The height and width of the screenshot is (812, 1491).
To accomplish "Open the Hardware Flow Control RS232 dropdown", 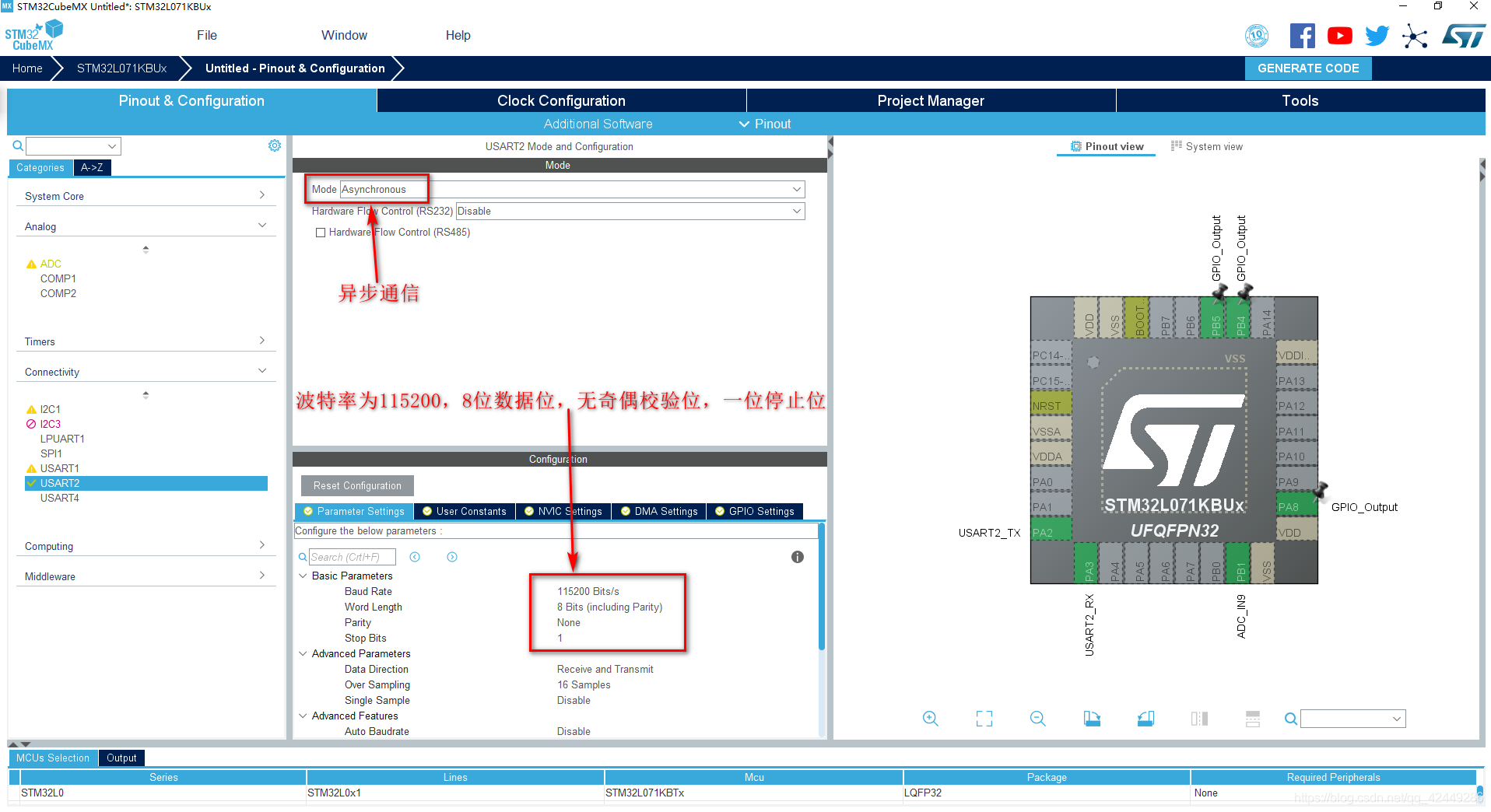I will 630,211.
